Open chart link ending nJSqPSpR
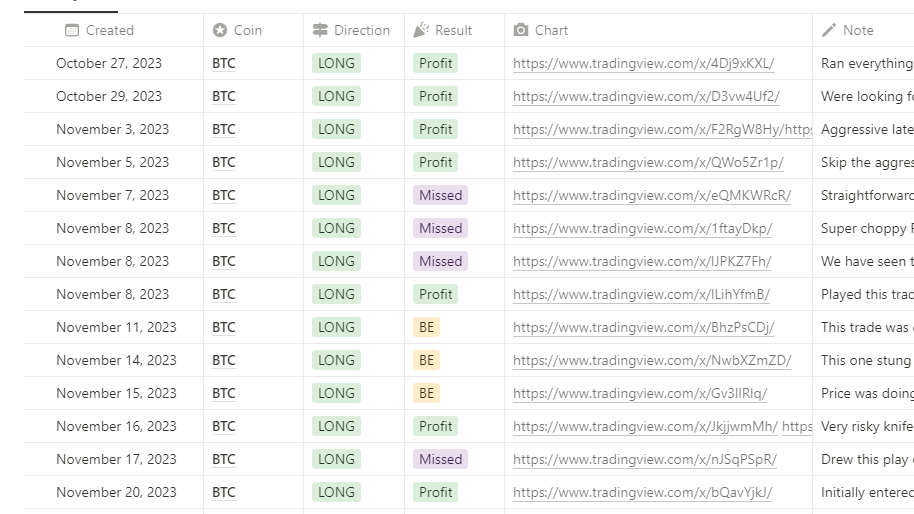The width and height of the screenshot is (914, 514). (645, 459)
